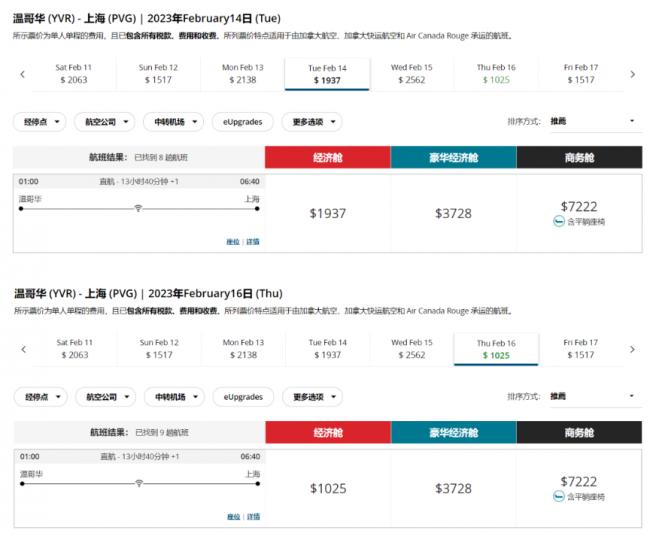Click Feb 16 flight duration text 13小时40分钟
650x536 pixels.
[x=145, y=456]
